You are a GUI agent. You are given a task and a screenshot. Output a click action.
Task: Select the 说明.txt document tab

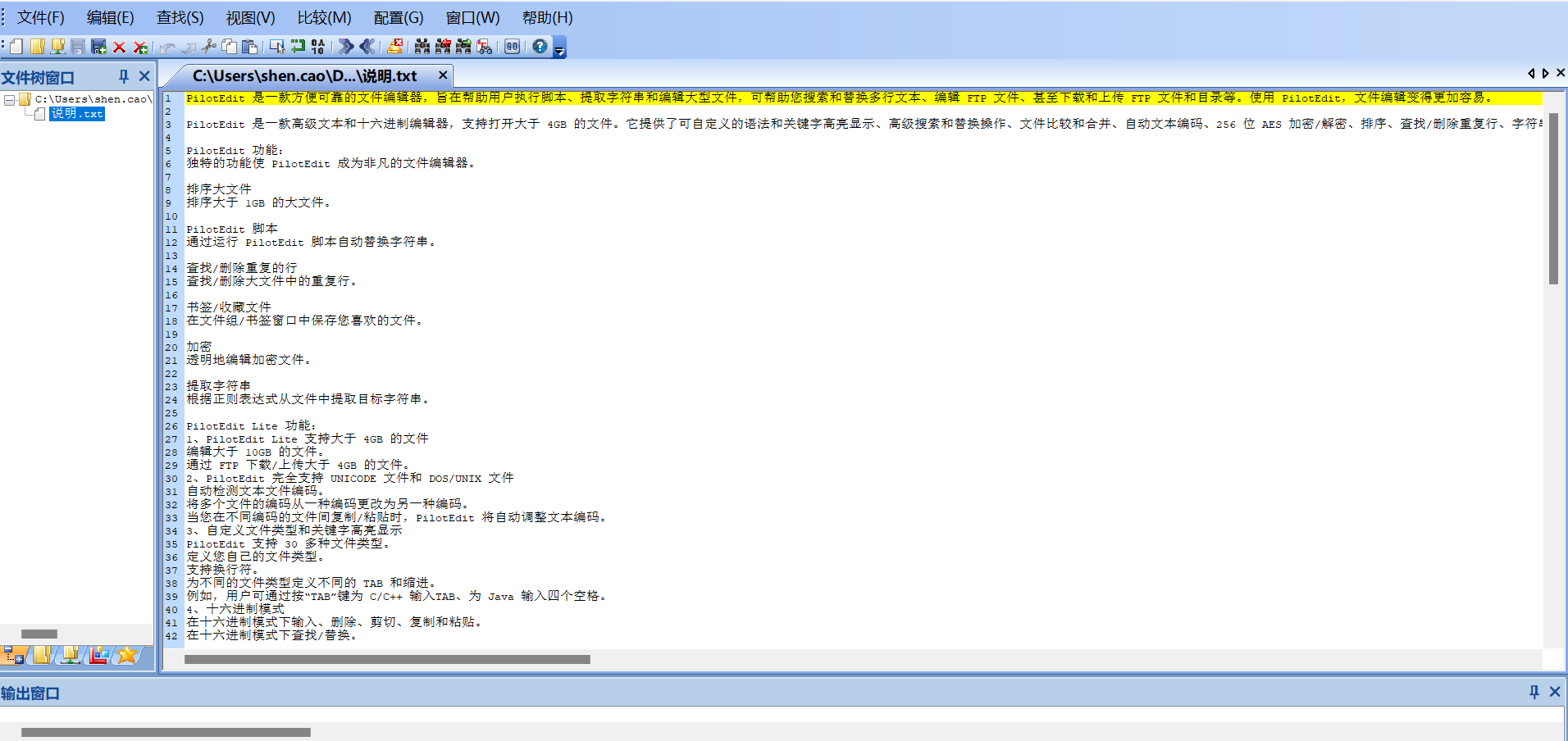pos(304,75)
